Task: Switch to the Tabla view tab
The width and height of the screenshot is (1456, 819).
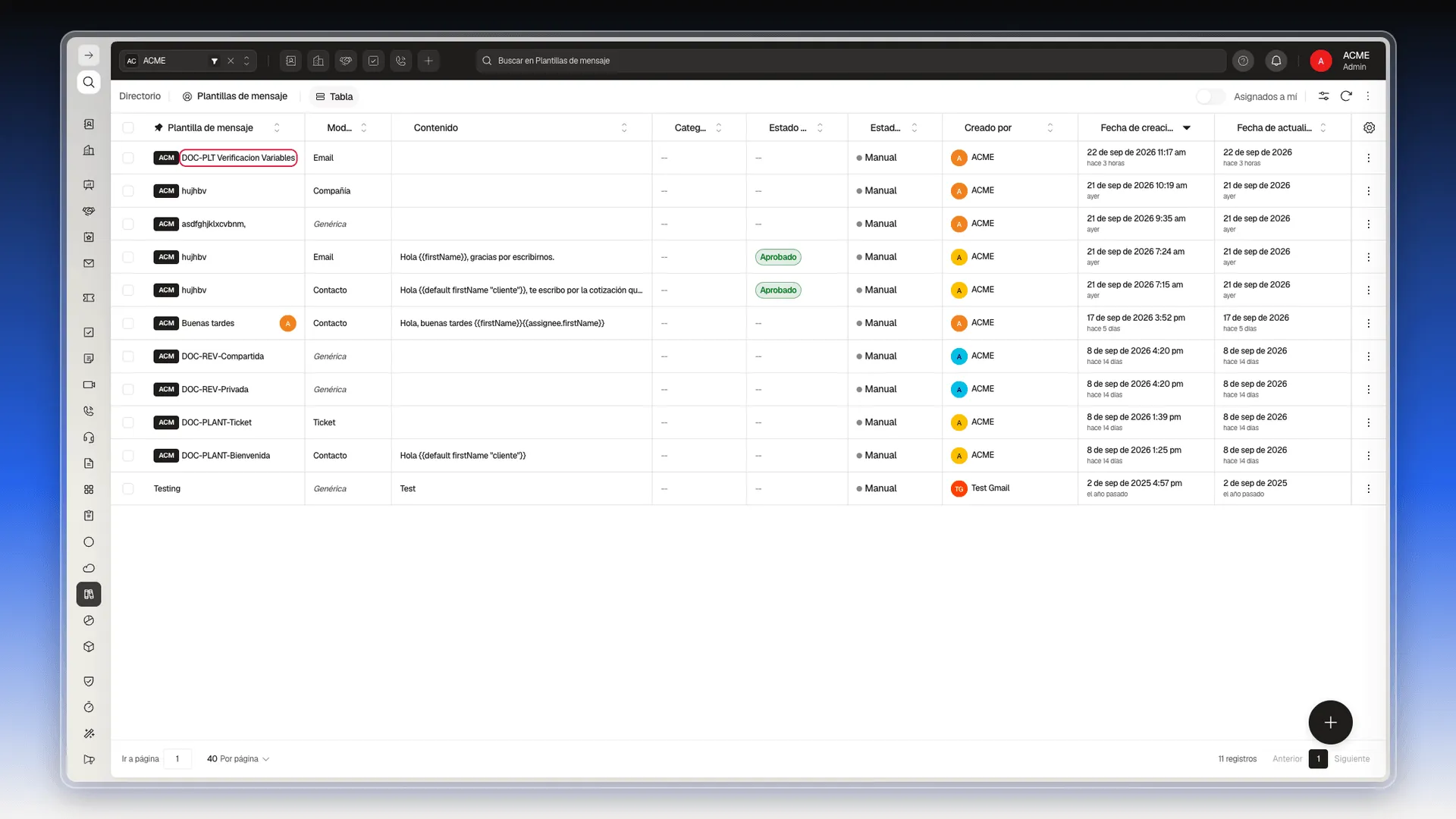Action: [x=334, y=96]
